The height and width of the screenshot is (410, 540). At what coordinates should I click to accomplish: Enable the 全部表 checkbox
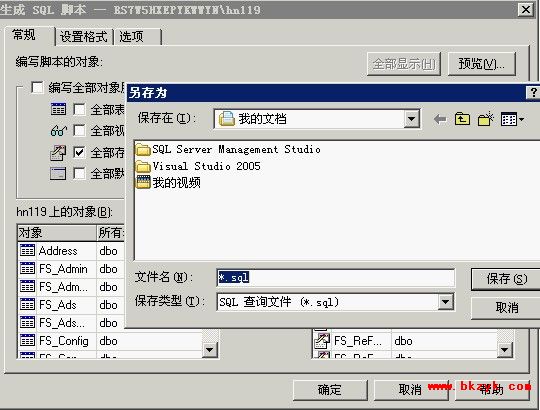click(80, 109)
